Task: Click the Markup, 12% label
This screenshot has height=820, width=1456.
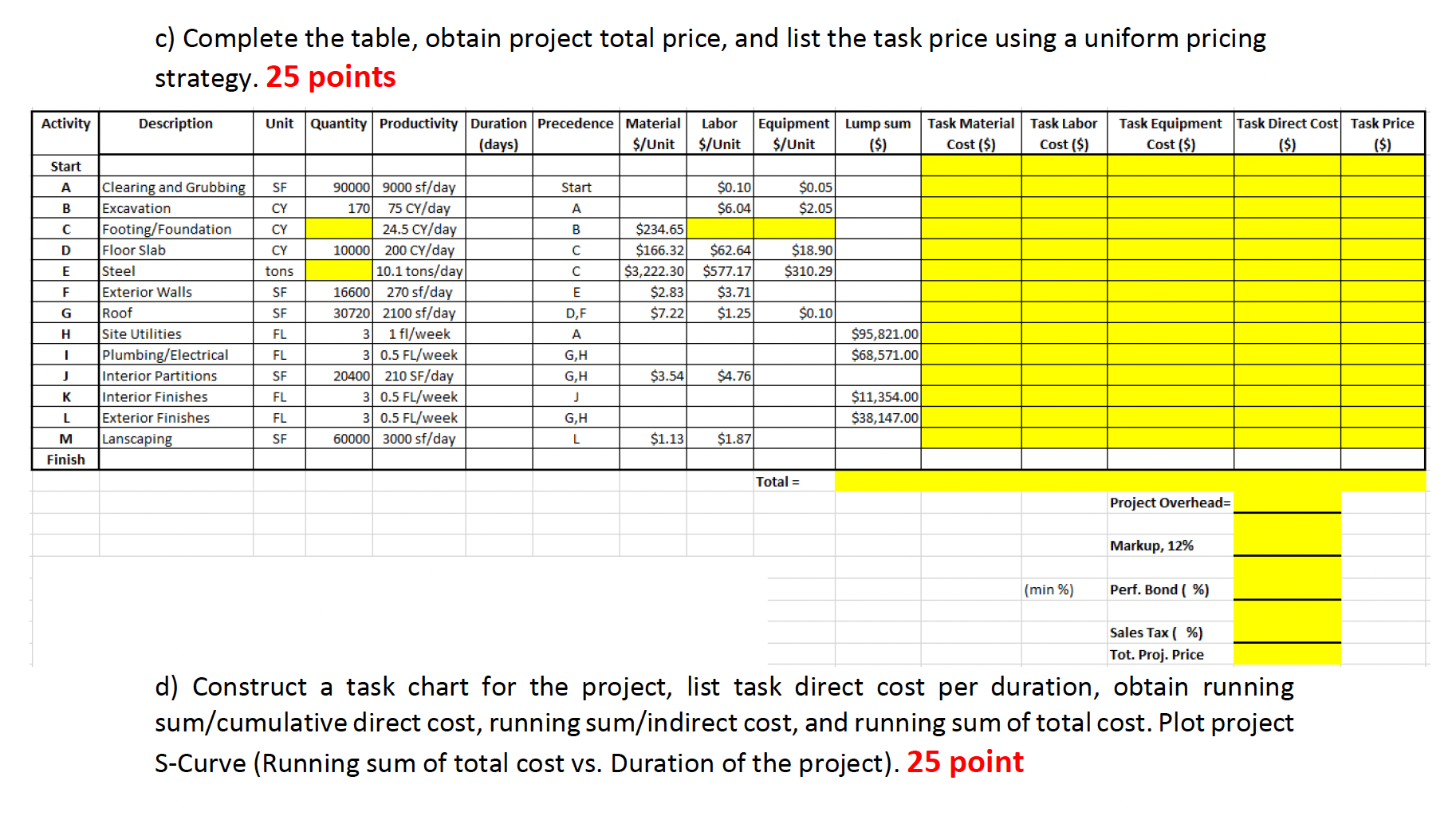Action: 1151,546
